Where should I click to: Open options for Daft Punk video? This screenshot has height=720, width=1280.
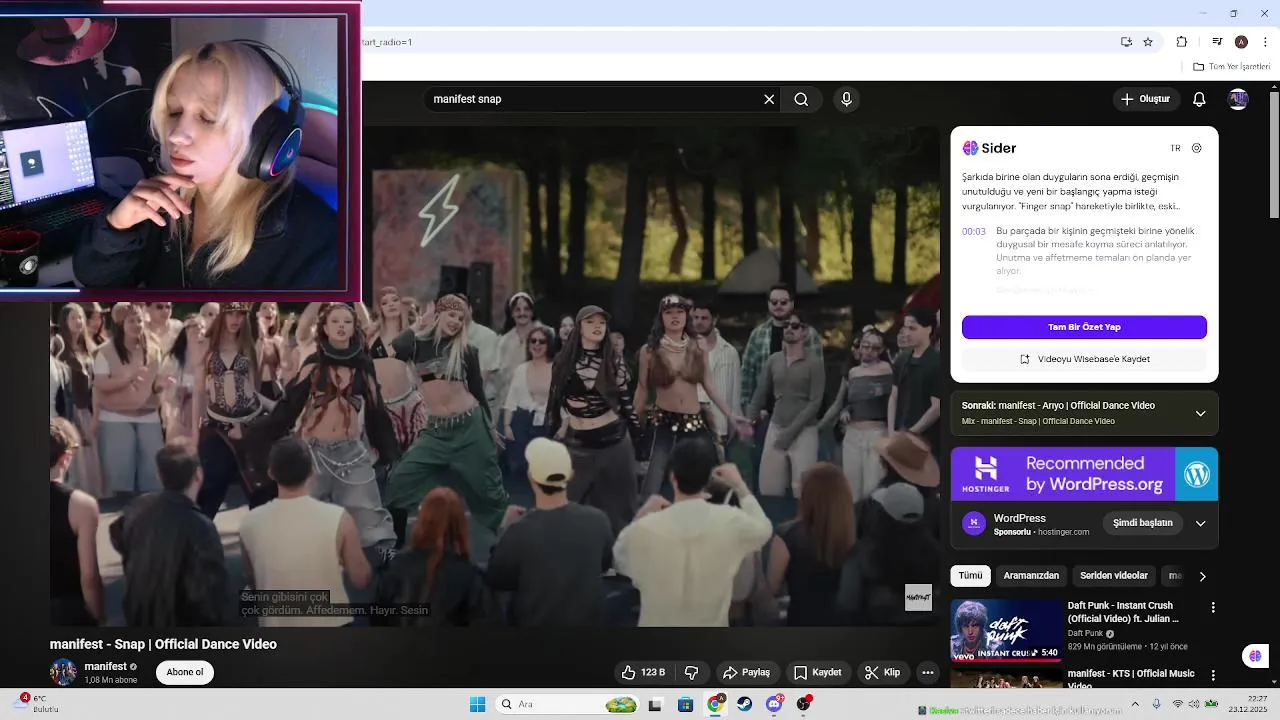[1213, 607]
